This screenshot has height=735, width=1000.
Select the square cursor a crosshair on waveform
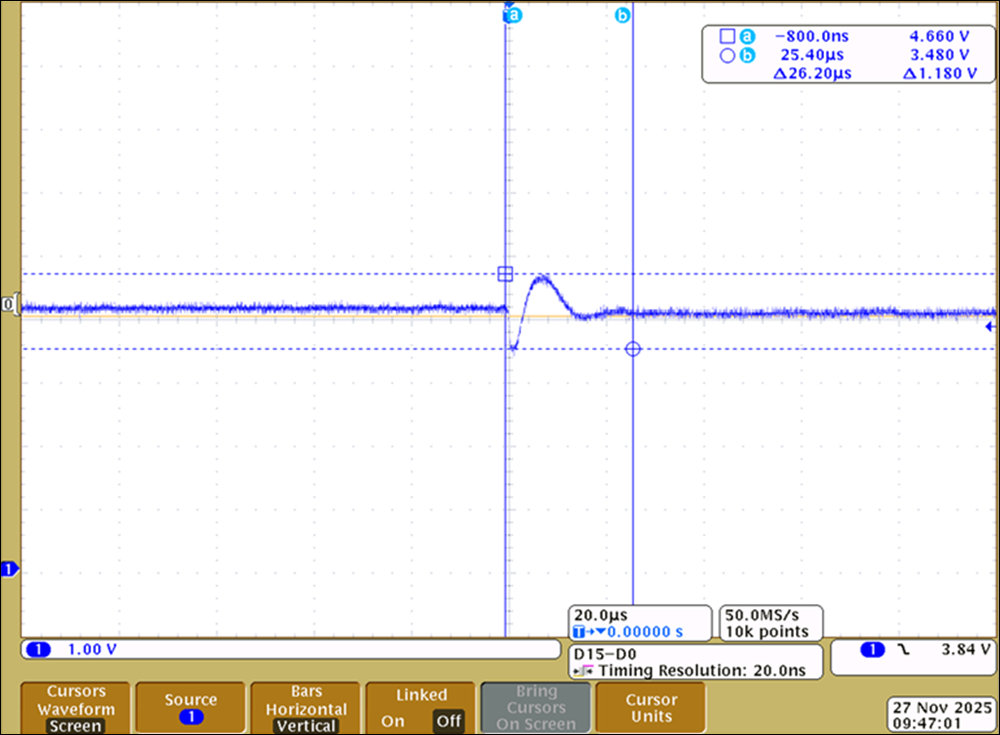pyautogui.click(x=505, y=274)
